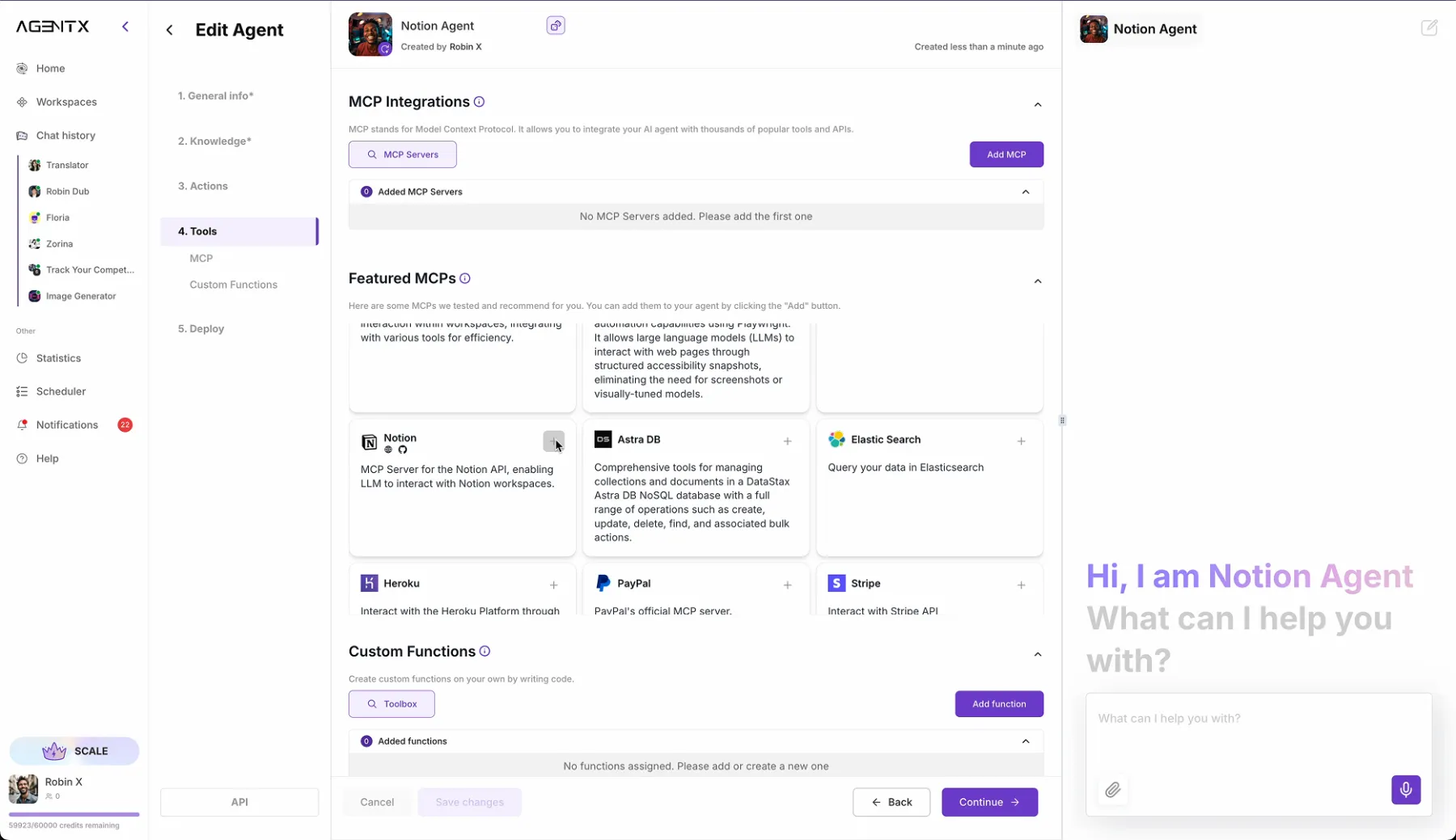Open the Robin Dub chat
This screenshot has width=1456, height=840.
67,192
